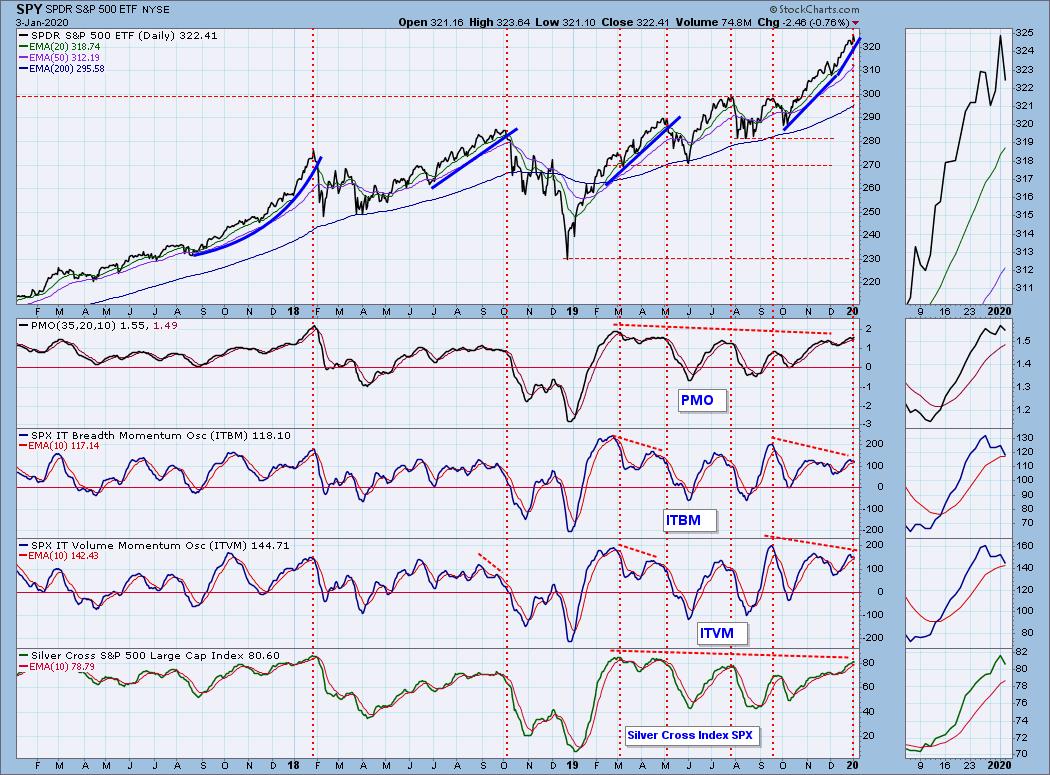The image size is (1050, 775).
Task: Select the EMA(20) 318.74 legend entry
Action: pos(60,47)
